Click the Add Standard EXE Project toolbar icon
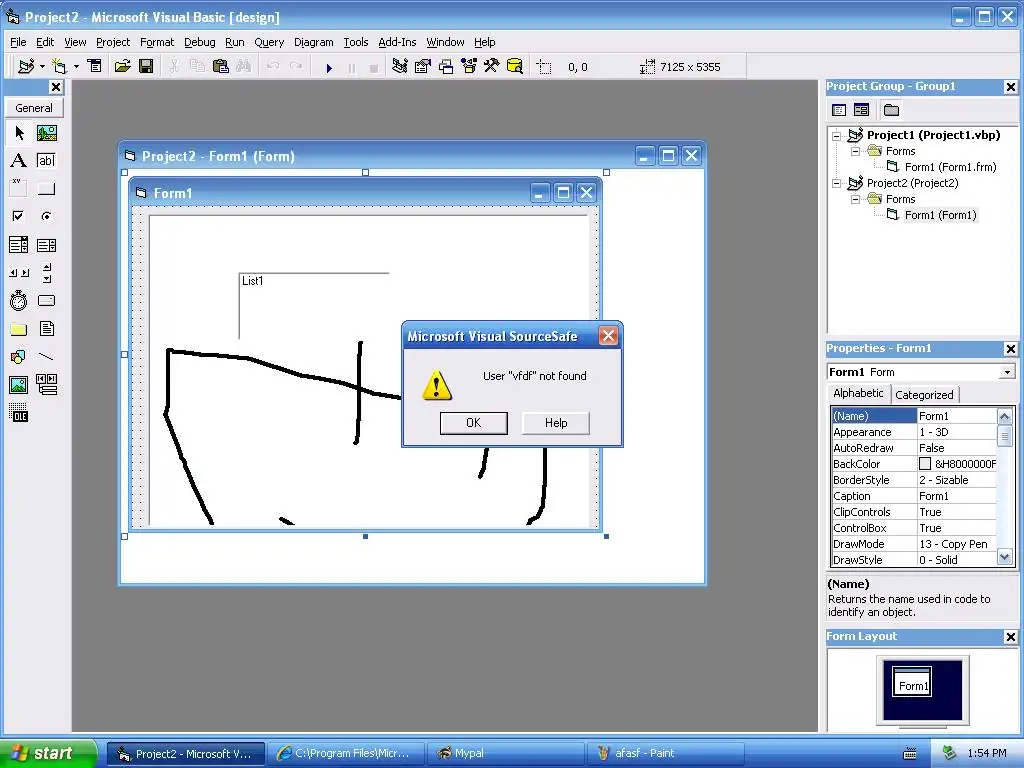Viewport: 1024px width, 768px height. coord(26,67)
